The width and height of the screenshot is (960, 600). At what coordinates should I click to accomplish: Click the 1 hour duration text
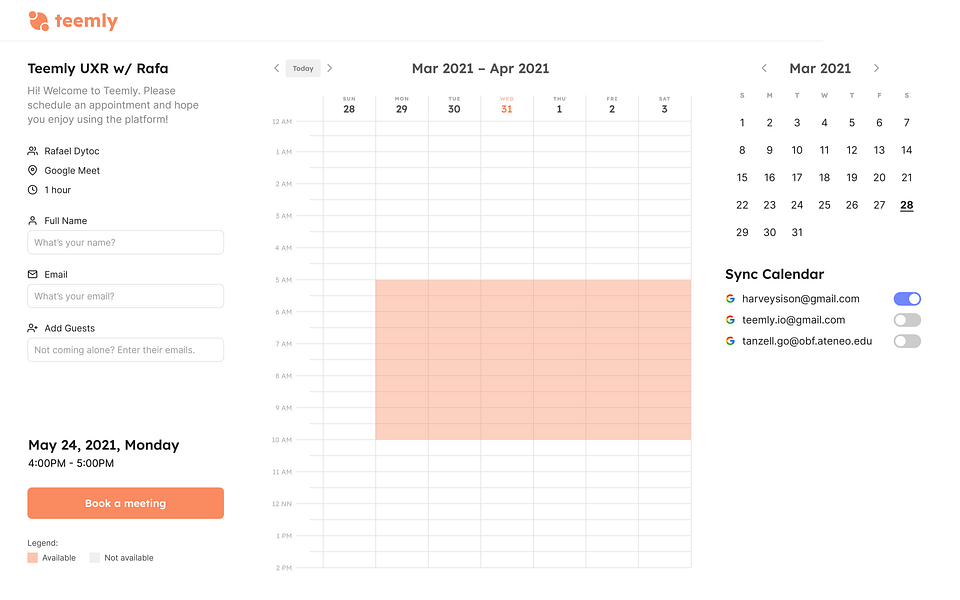(58, 190)
